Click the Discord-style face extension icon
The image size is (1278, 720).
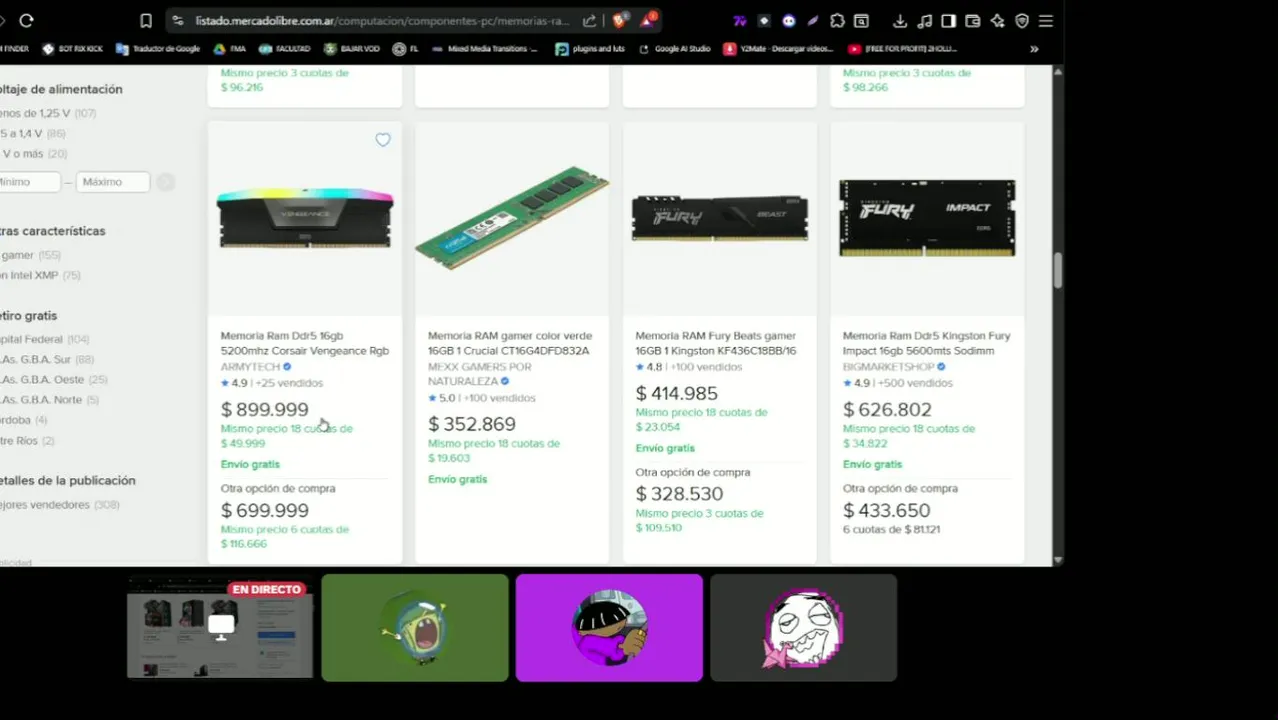click(789, 20)
